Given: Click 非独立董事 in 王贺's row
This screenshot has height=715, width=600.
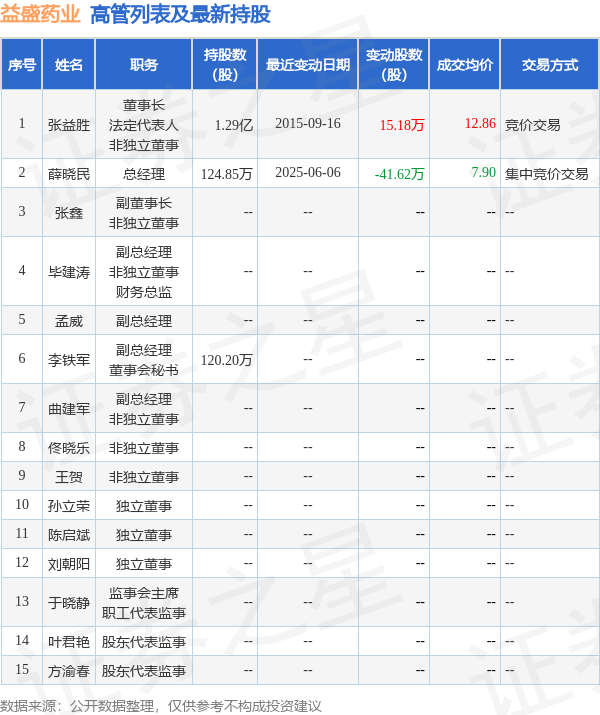Looking at the screenshot, I should pyautogui.click(x=144, y=477).
